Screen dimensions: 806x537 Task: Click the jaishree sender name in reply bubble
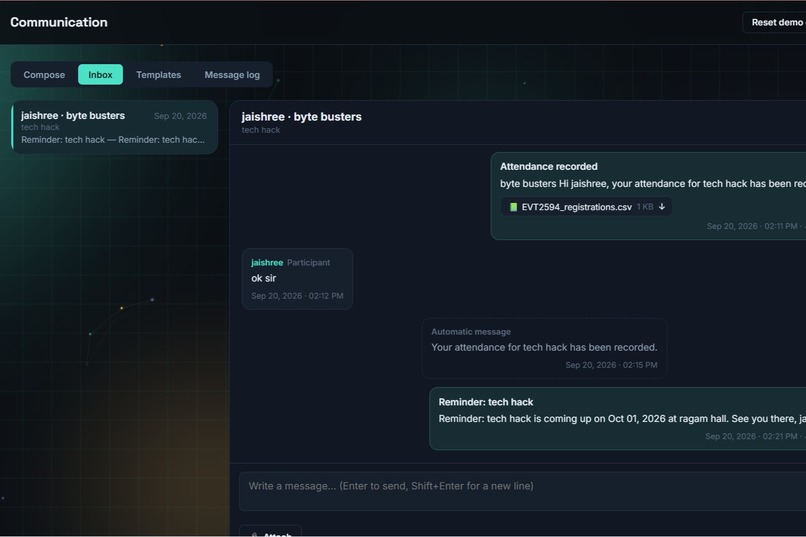[267, 263]
